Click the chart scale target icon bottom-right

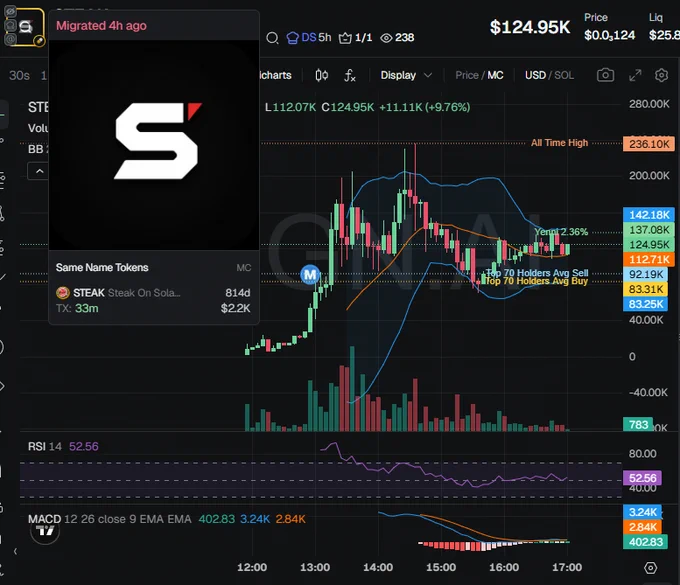[x=651, y=568]
